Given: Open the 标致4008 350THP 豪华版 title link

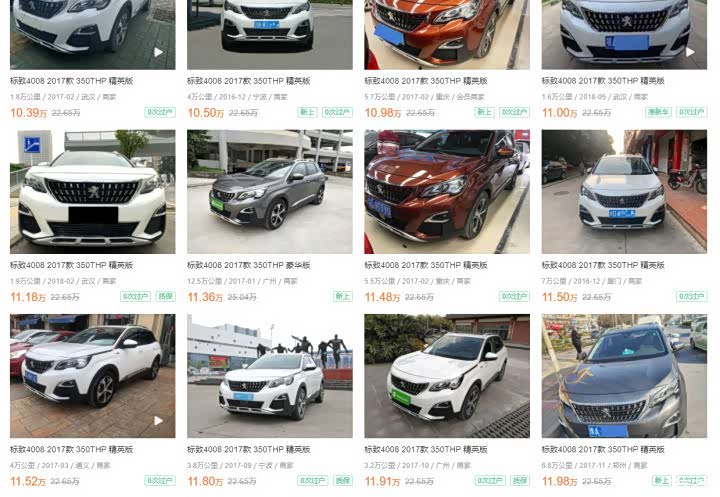Looking at the screenshot, I should [248, 265].
